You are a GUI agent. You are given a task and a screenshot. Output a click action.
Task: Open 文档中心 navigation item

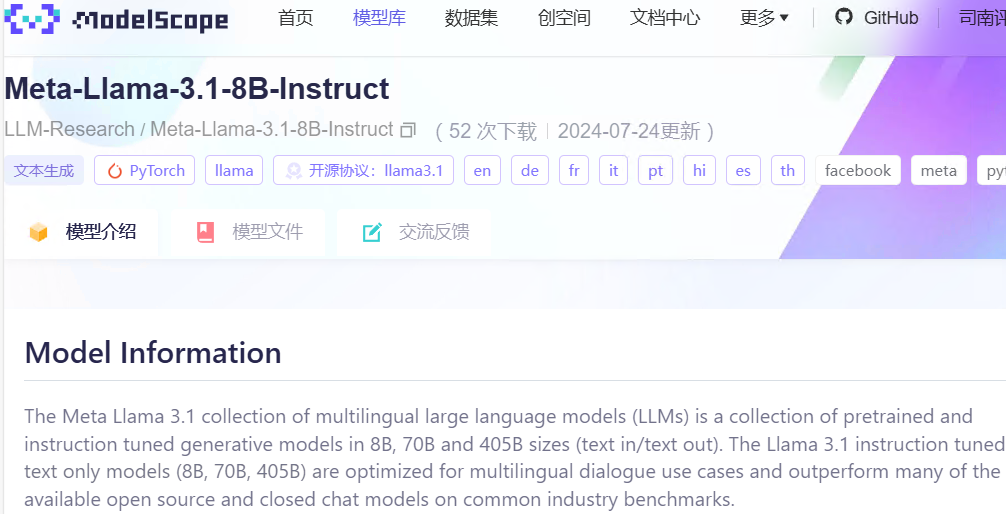coord(665,17)
